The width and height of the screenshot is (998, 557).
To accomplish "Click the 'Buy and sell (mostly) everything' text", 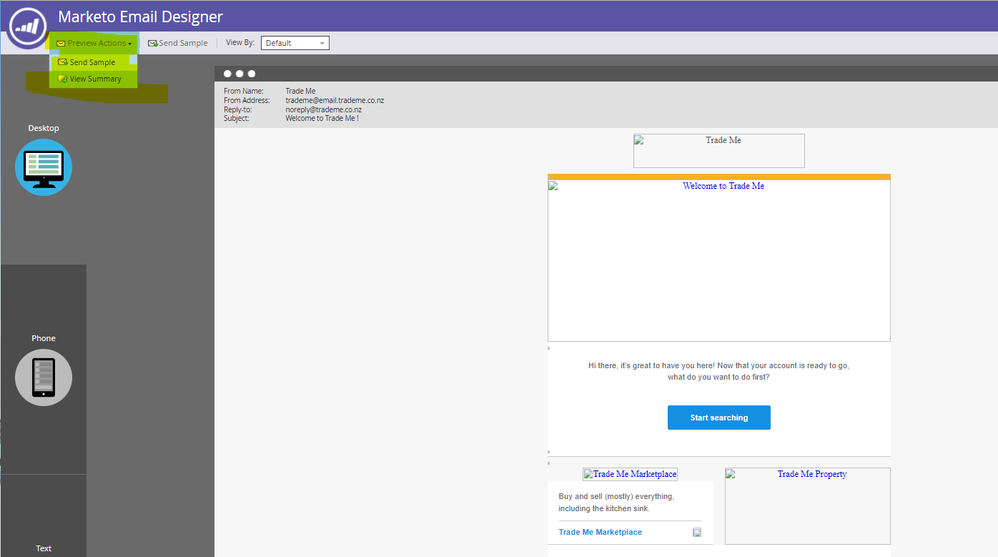I will (x=616, y=502).
